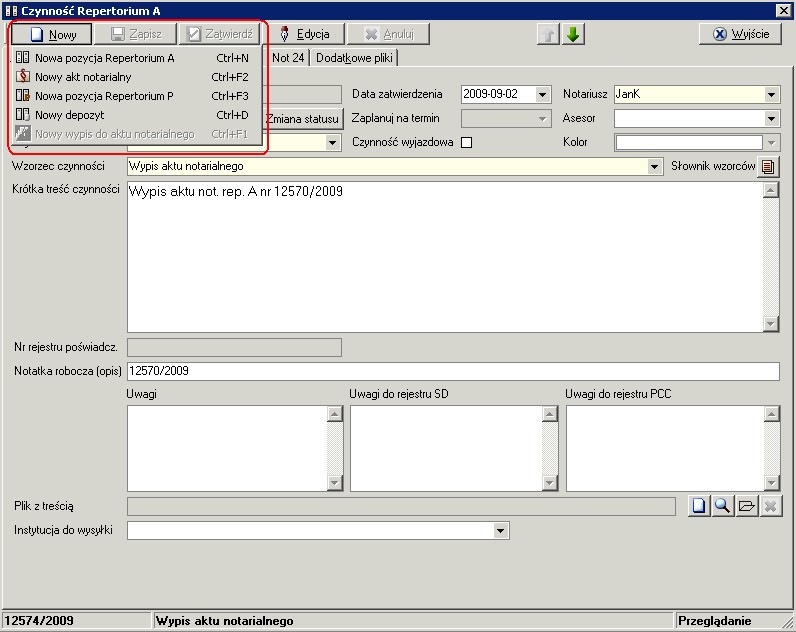Click the open folder file icon
Screen dimensions: 796x632
click(746, 507)
